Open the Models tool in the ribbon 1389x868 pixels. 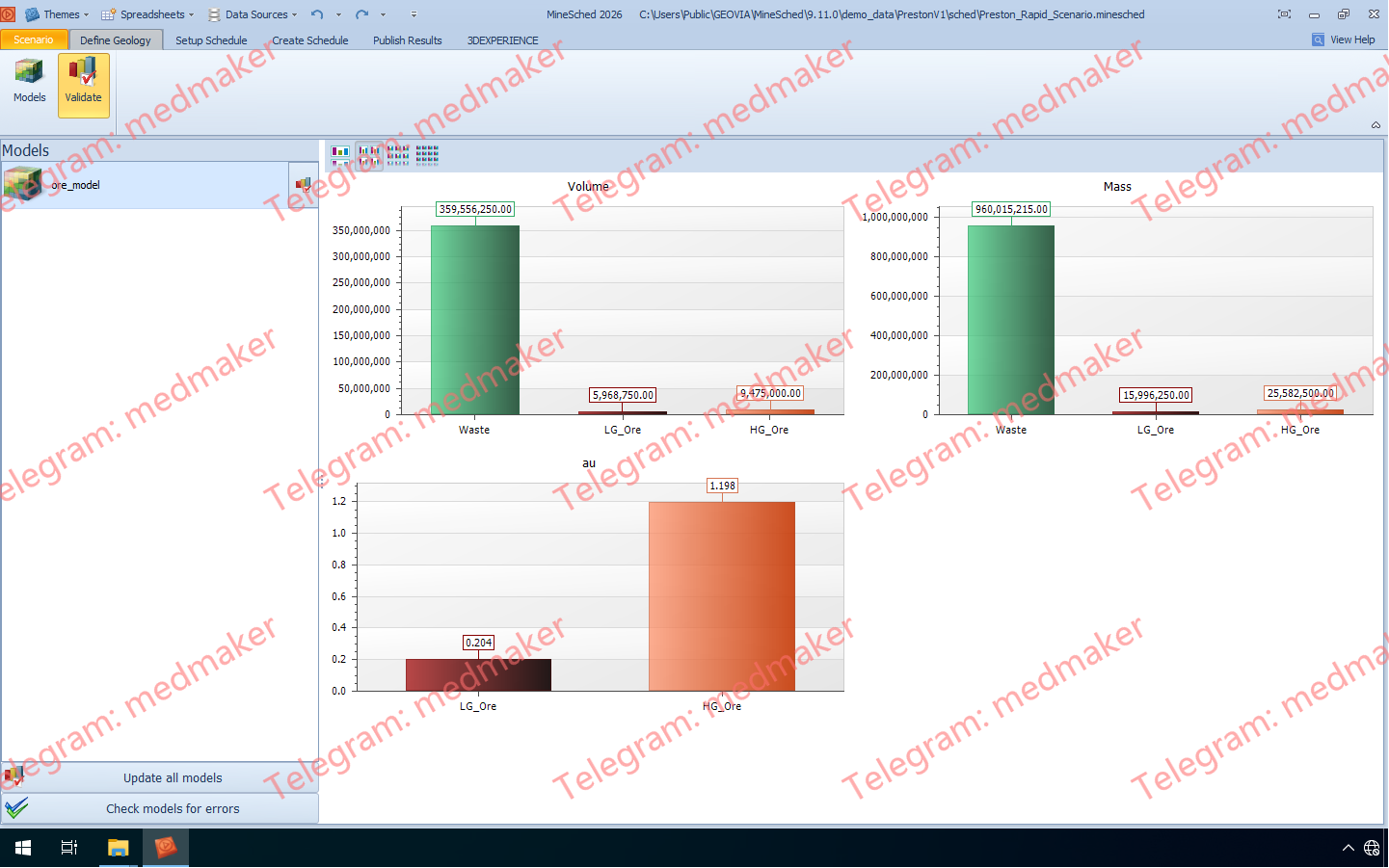(x=29, y=82)
